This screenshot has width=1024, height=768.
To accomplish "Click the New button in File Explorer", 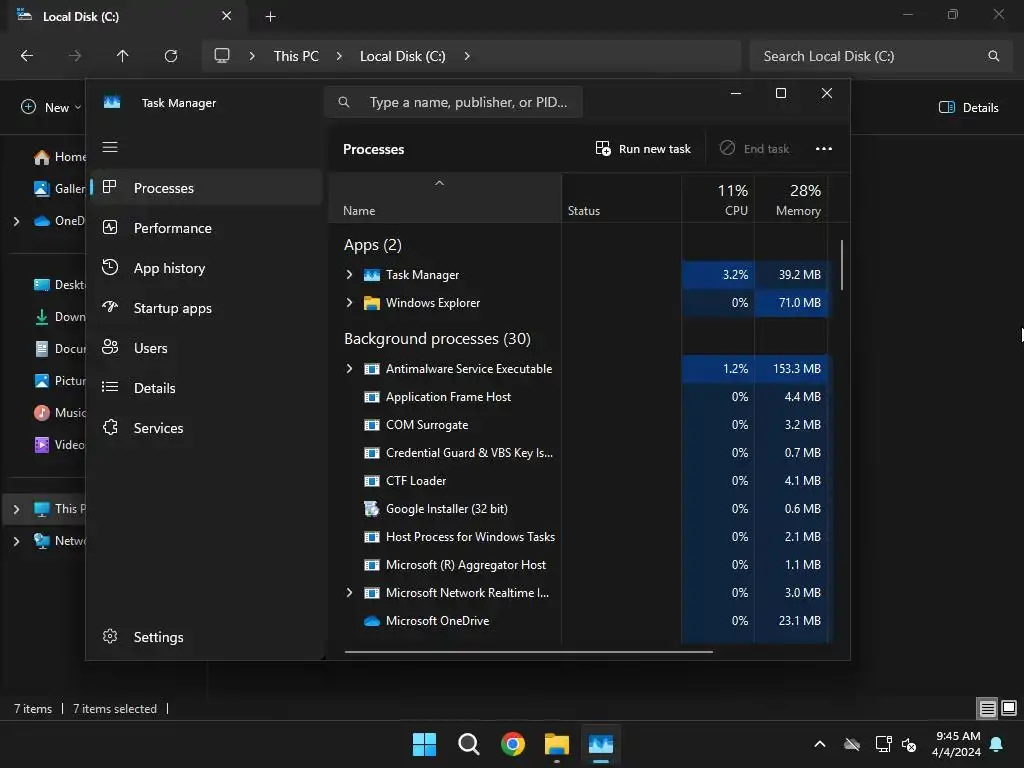I will 51,107.
